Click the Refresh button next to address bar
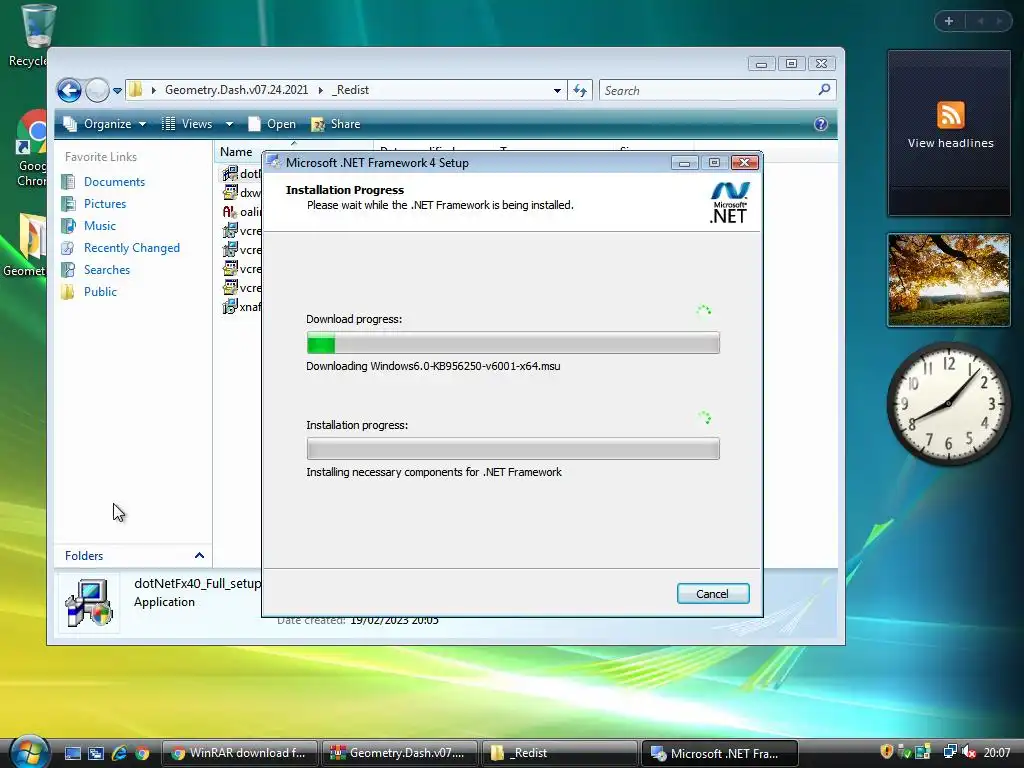 tap(580, 91)
